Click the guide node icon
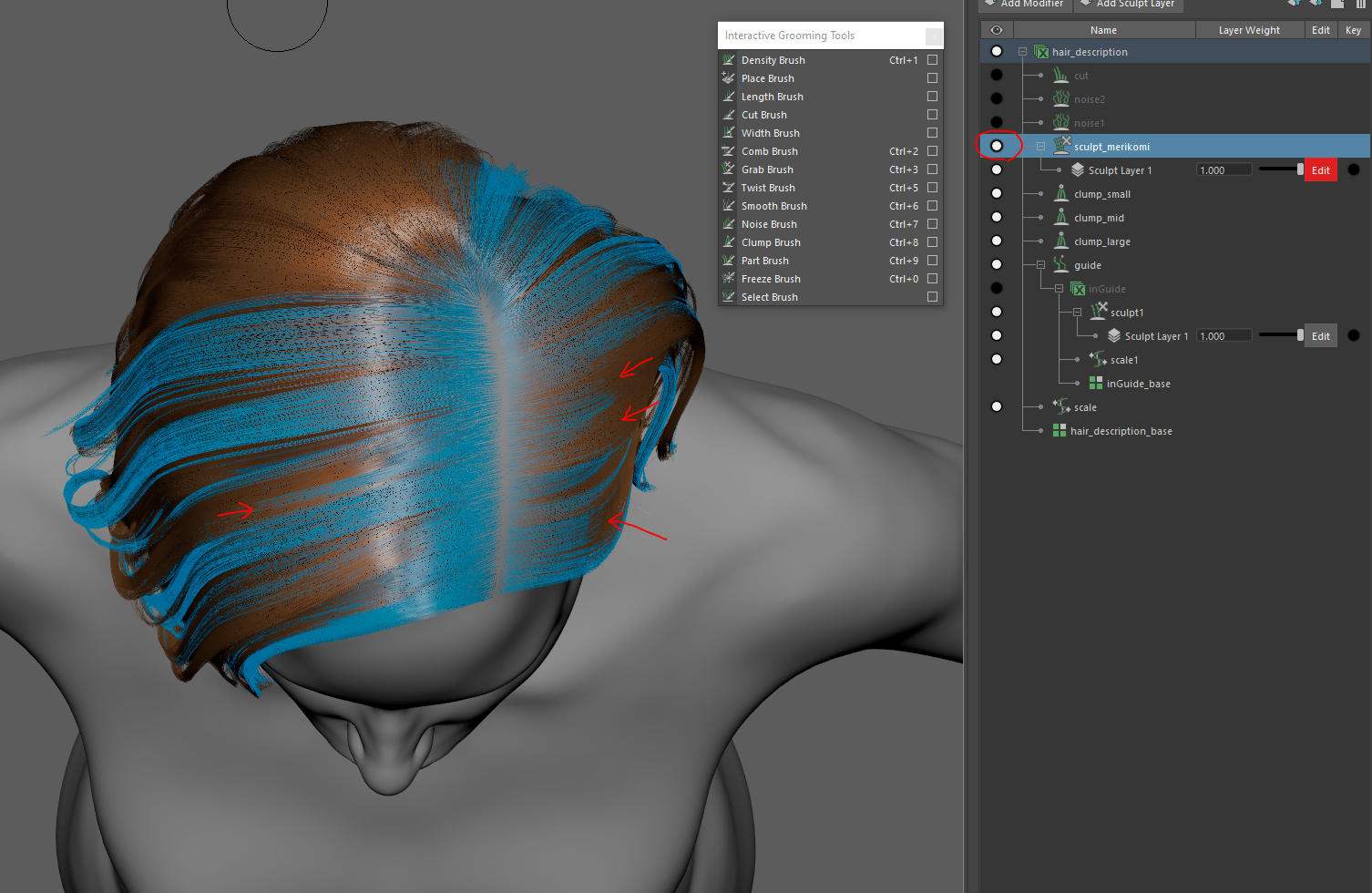This screenshot has width=1372, height=893. pos(1060,264)
